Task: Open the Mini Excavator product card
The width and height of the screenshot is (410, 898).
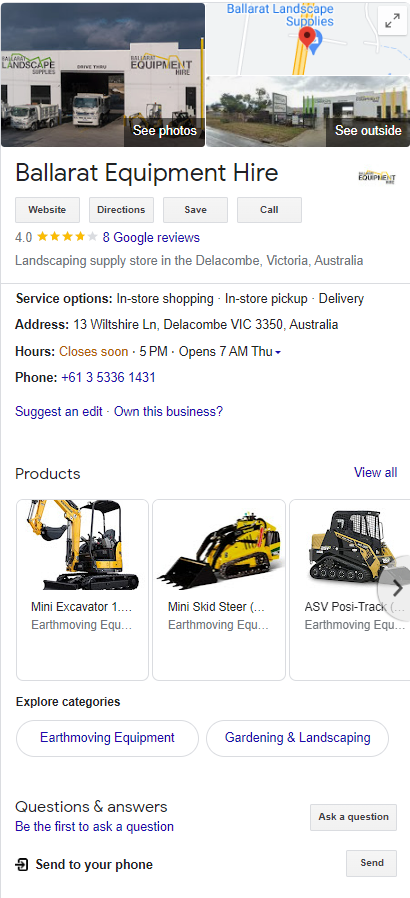Action: (82, 589)
